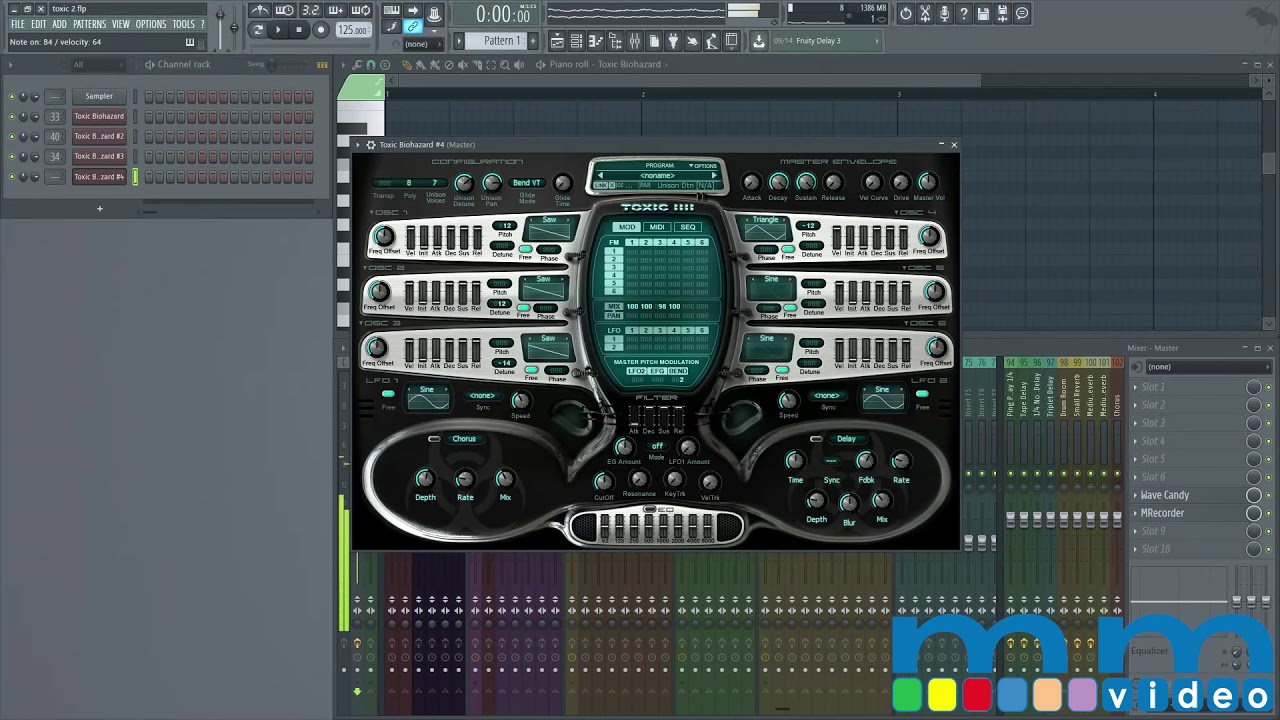
Task: Open the playlist view icon
Action: [557, 41]
